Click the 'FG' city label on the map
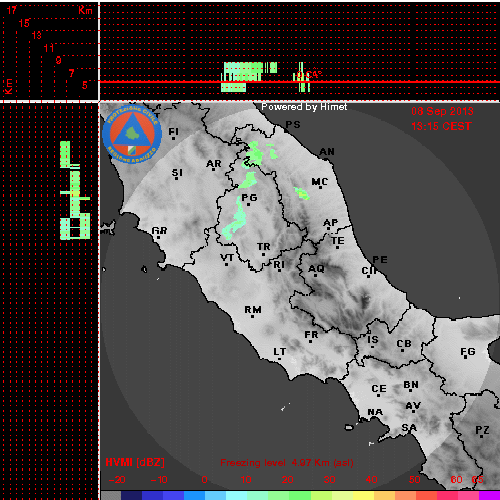The width and height of the screenshot is (500, 500). pyautogui.click(x=468, y=352)
